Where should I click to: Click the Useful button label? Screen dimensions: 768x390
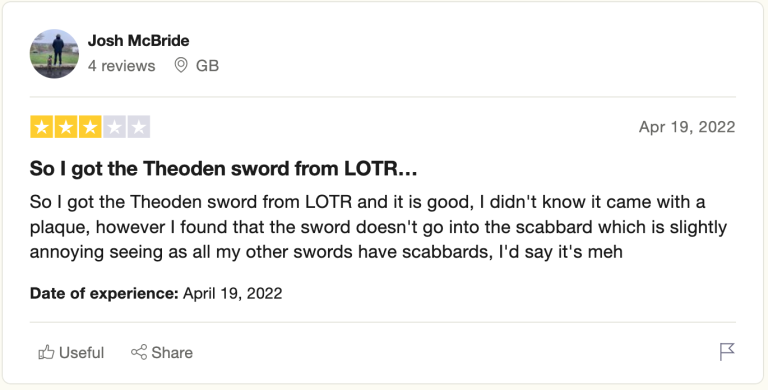pos(81,352)
